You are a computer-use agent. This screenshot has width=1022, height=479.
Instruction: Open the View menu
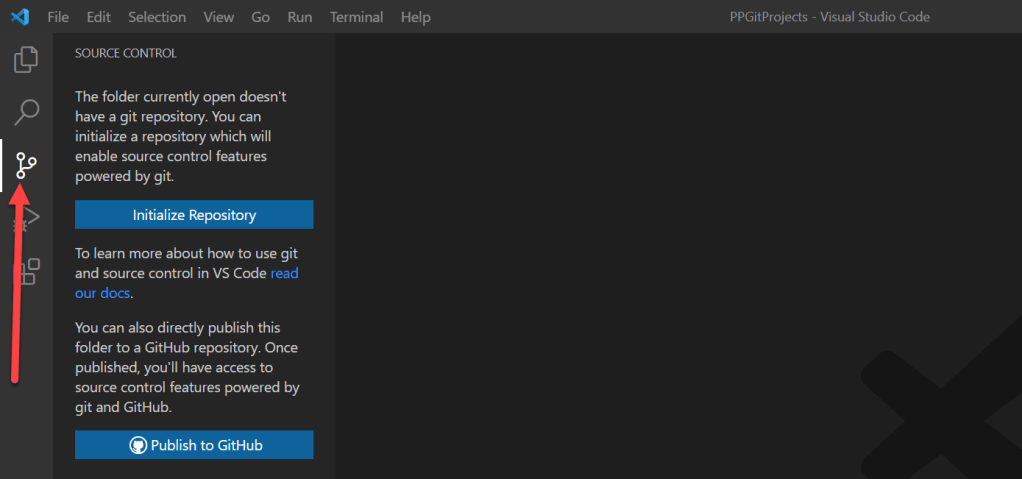[x=218, y=17]
